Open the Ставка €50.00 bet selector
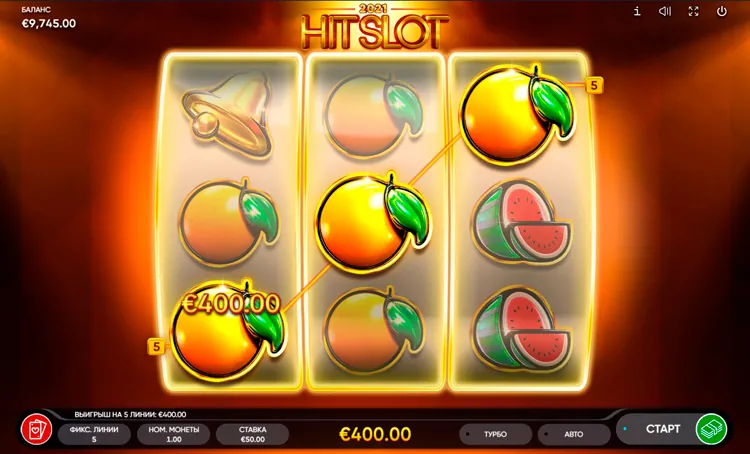 253,434
